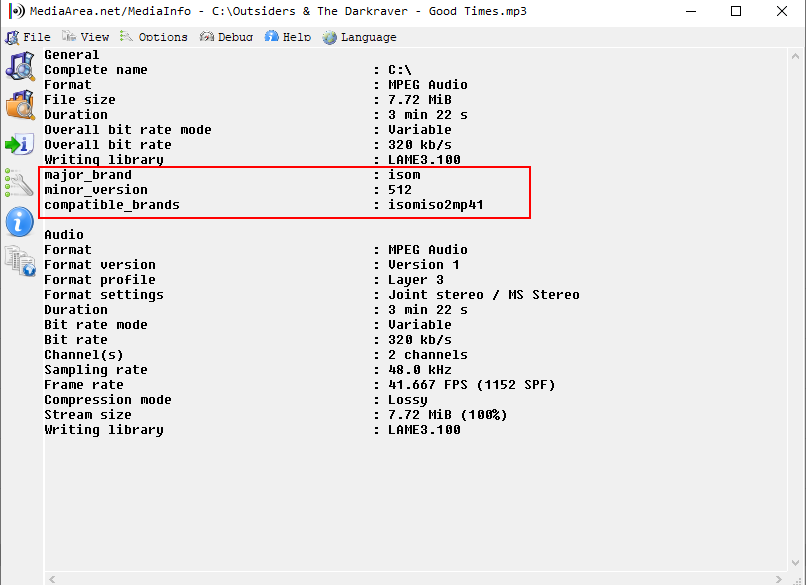Open preferences via wrench icon
This screenshot has width=806, height=585.
pyautogui.click(x=19, y=182)
